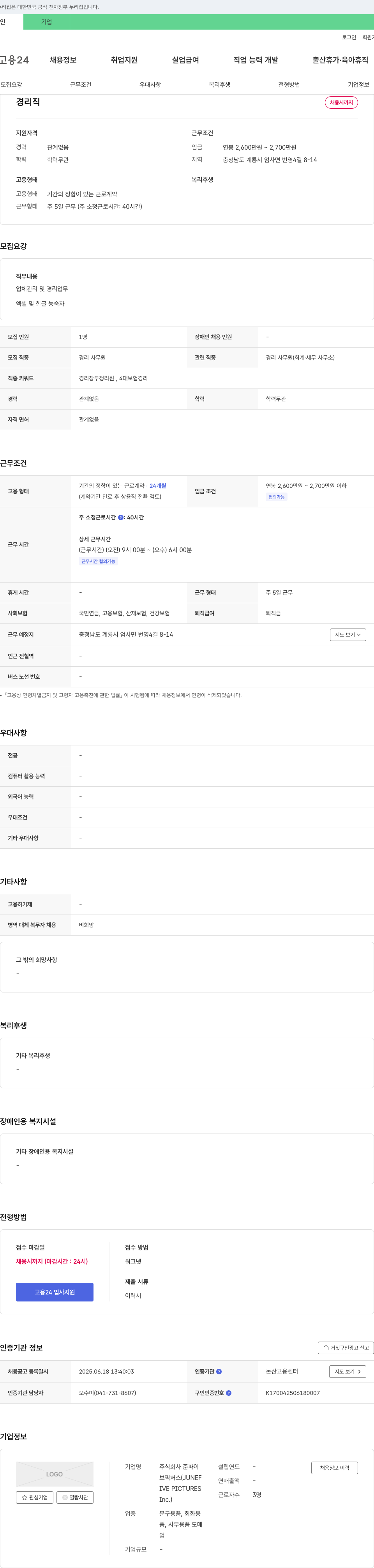
Task: Jump to the 기업정보 section tab
Action: [x=358, y=85]
